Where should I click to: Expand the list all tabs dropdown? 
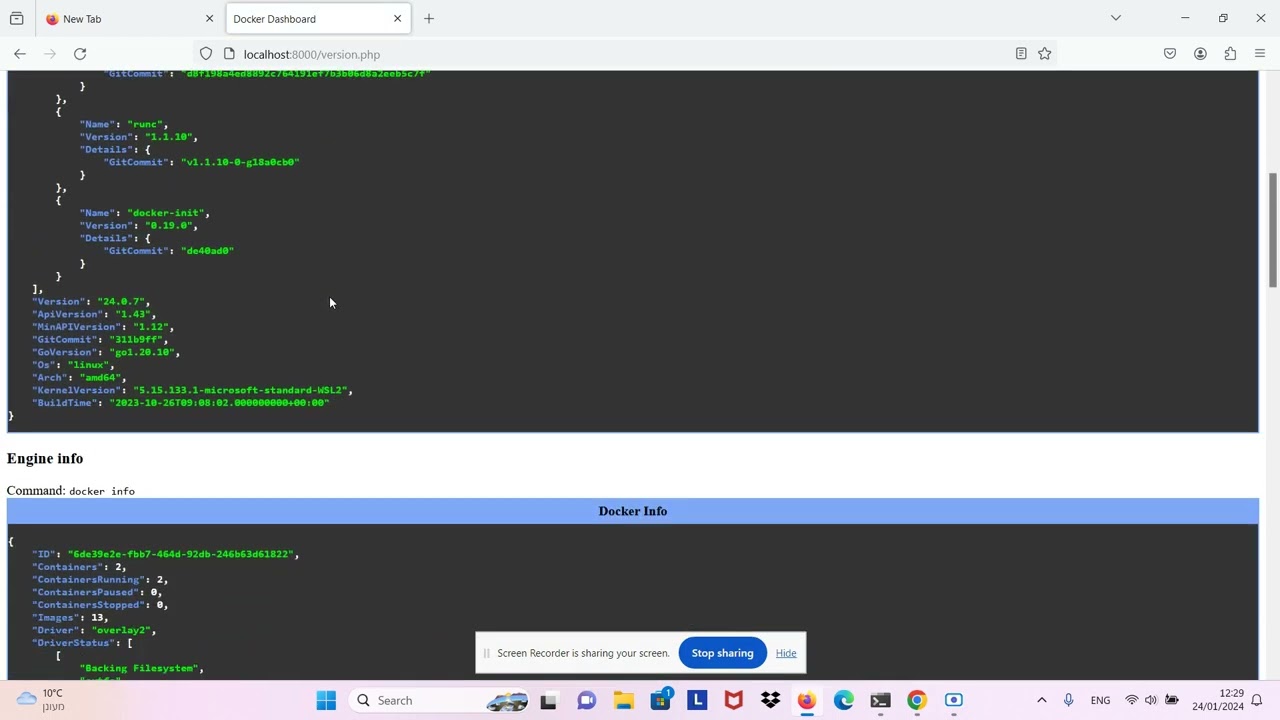1116,18
